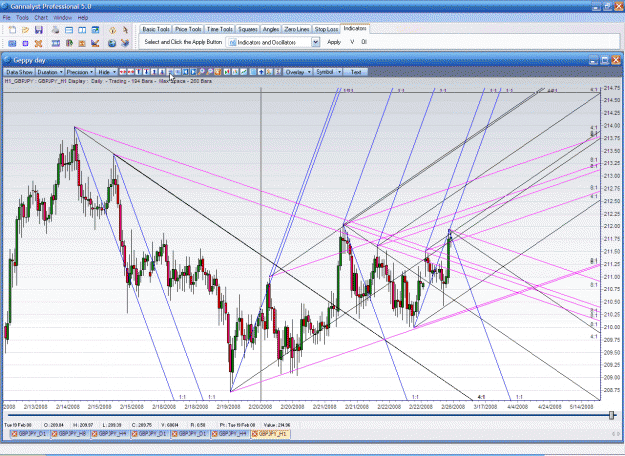Click the orange grid icon after magnifiers

(218, 72)
